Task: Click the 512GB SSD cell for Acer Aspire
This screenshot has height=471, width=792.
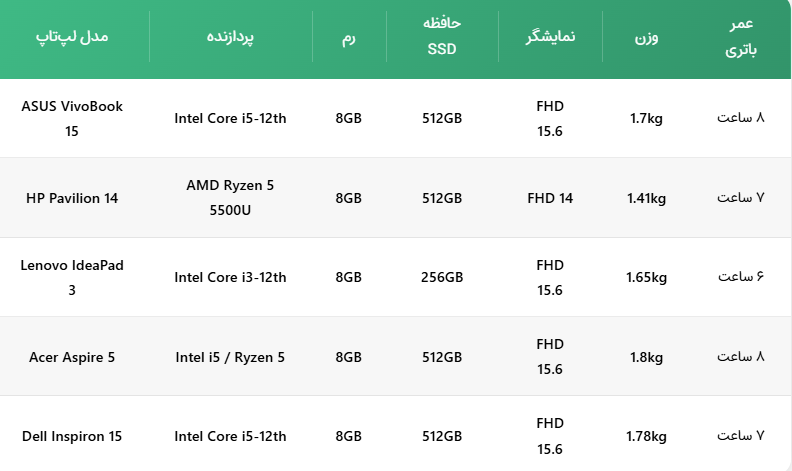Action: coord(442,357)
